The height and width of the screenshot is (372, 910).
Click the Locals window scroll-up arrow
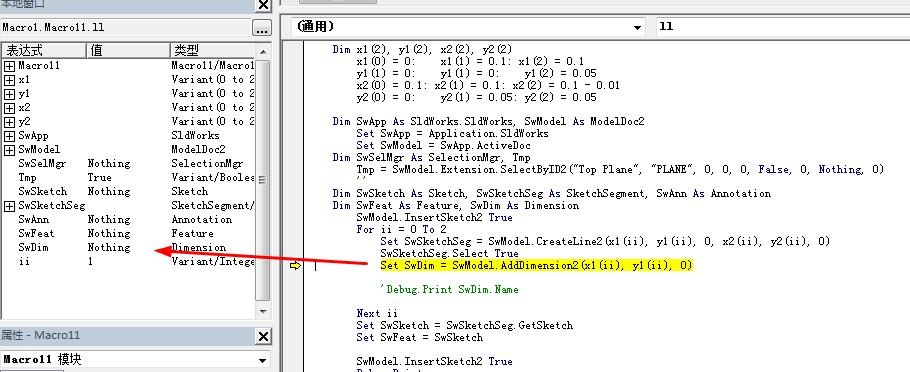pos(263,51)
